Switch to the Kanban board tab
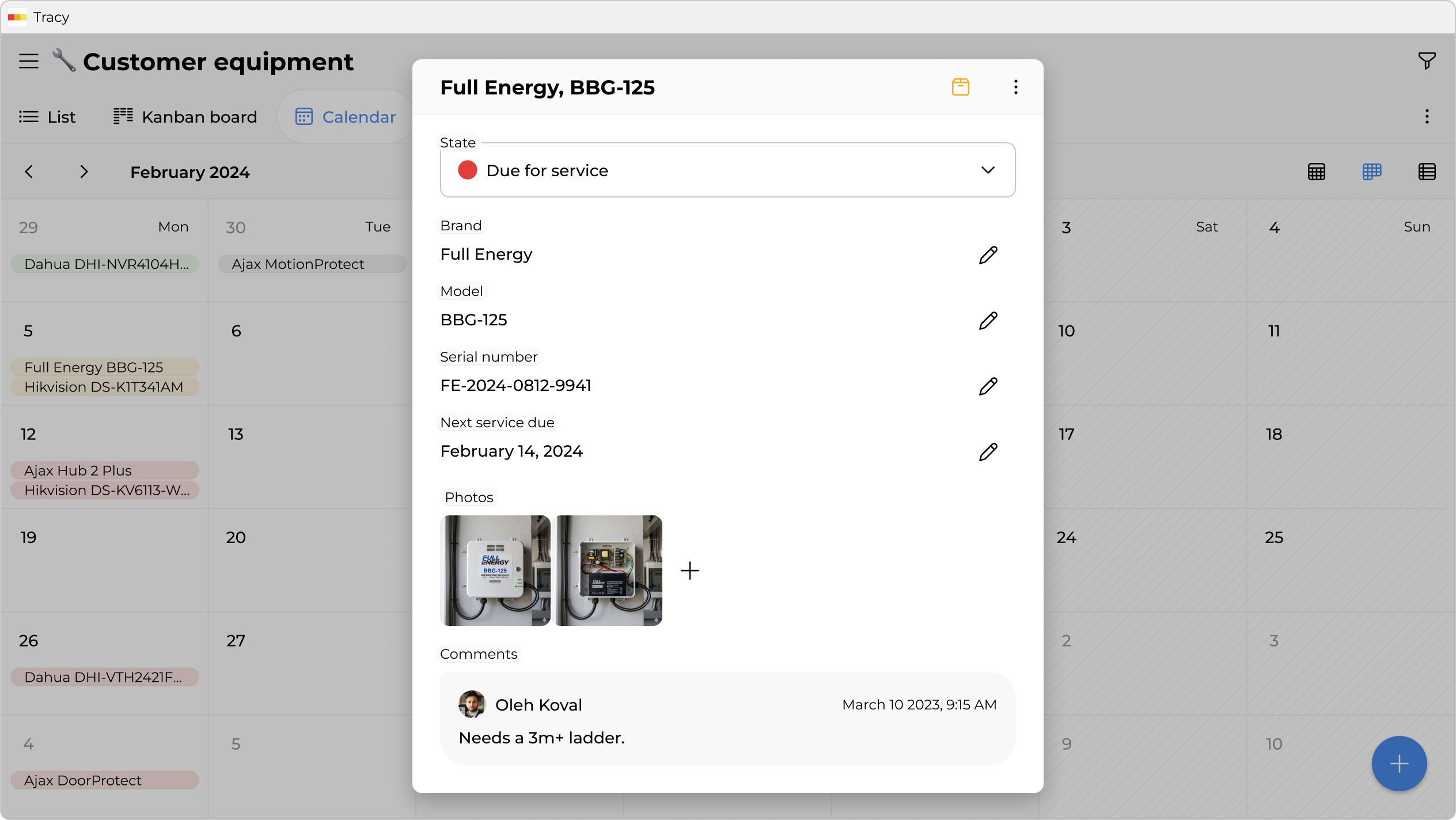The image size is (1456, 820). click(185, 117)
